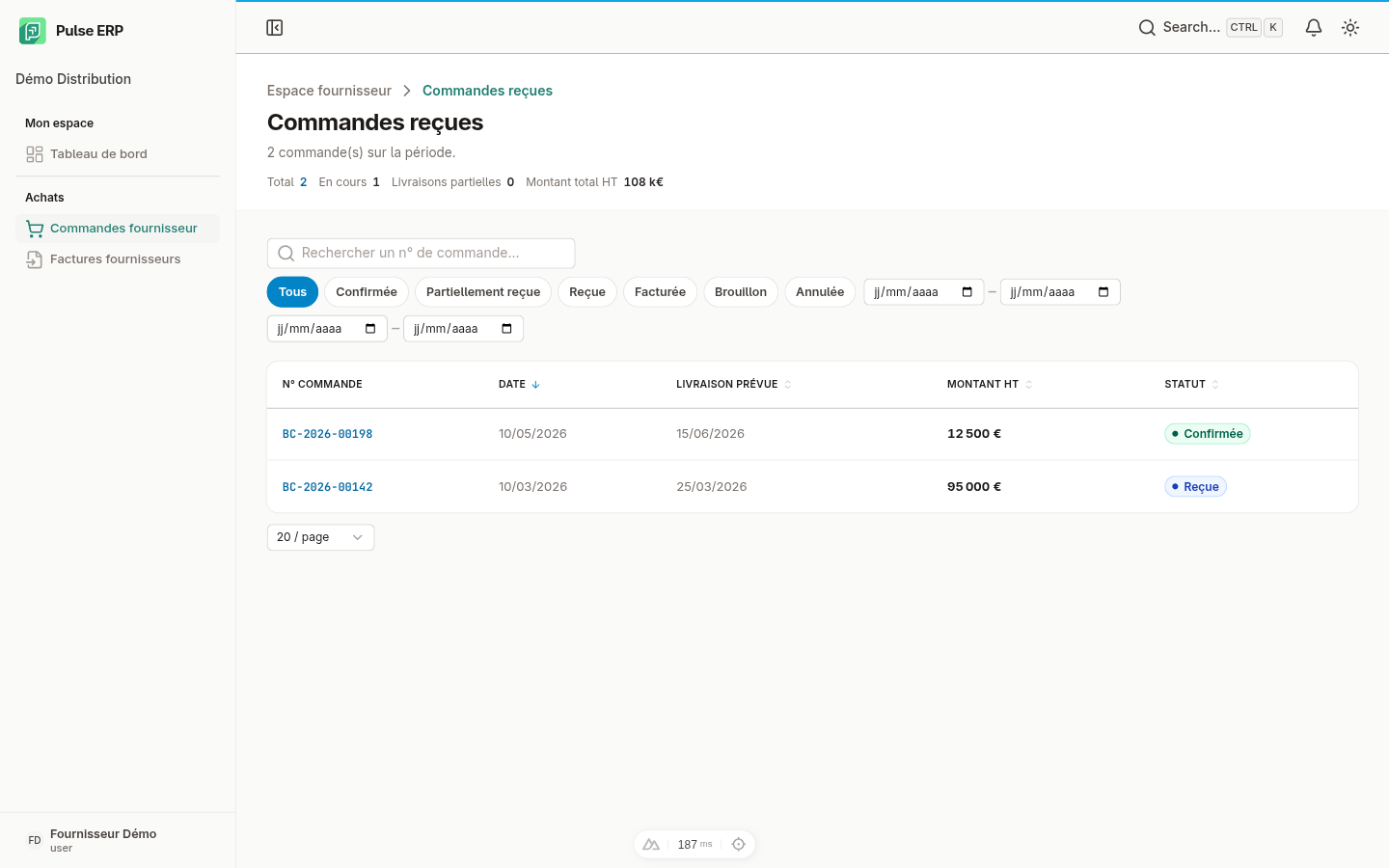Go to Espace fournisseur breadcrumb
The height and width of the screenshot is (868, 1389).
pyautogui.click(x=329, y=91)
